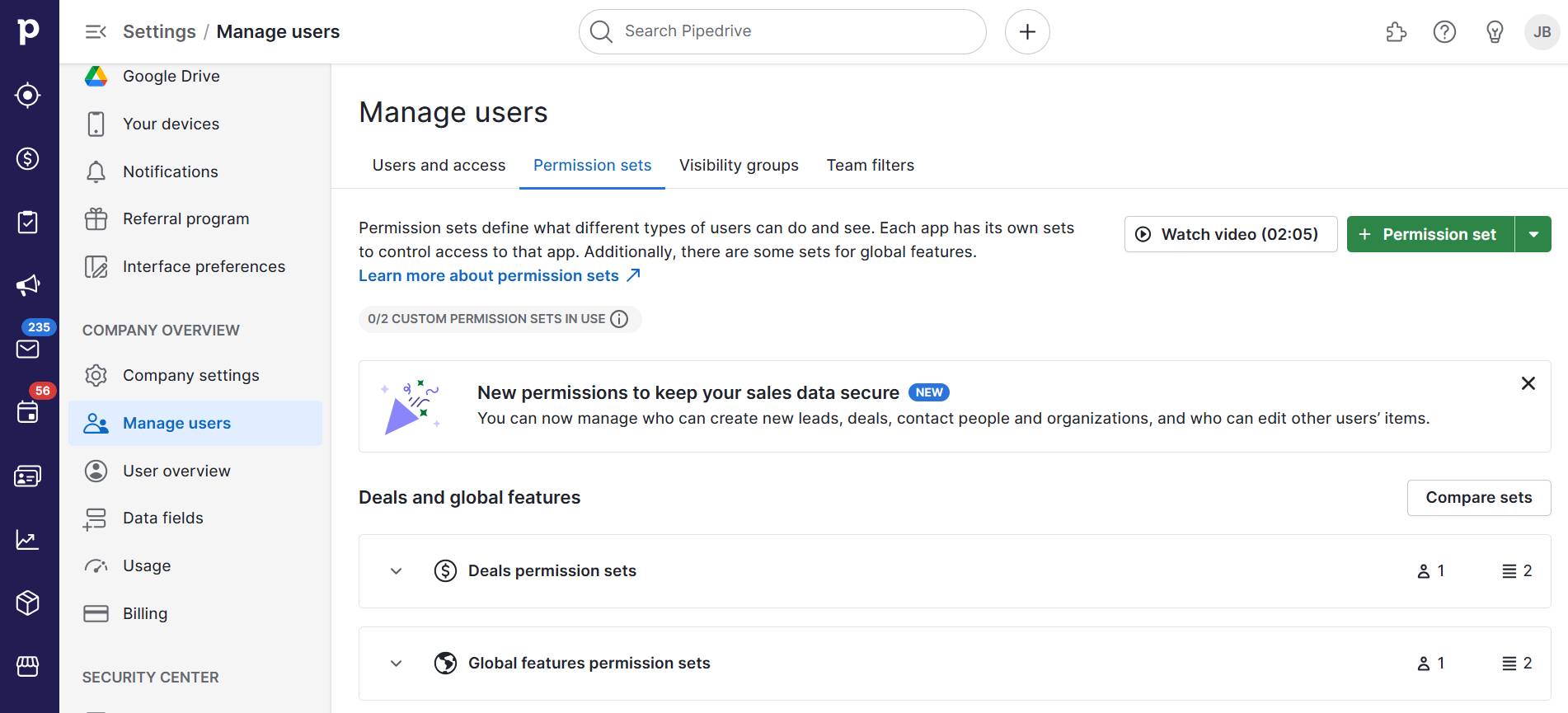The width and height of the screenshot is (1568, 713).
Task: Open Insights chart icon in sidebar
Action: [x=28, y=540]
